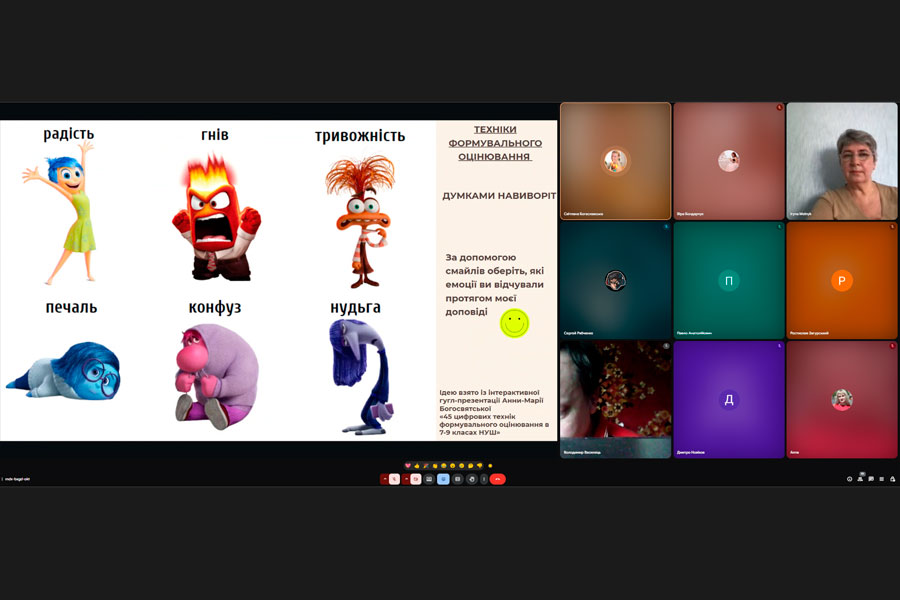Click the конфуз label on slide
This screenshot has width=900, height=600.
[x=215, y=308]
